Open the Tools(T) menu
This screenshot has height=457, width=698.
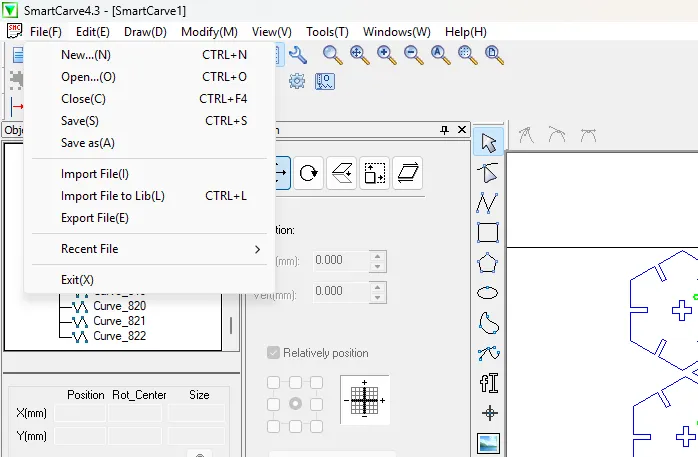tap(327, 32)
